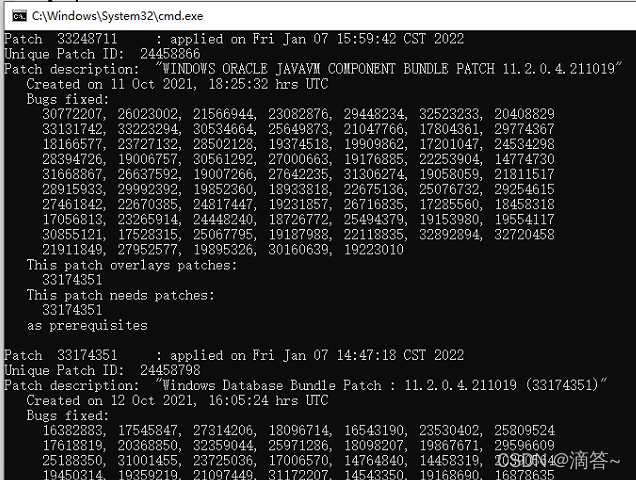Click bug number 17804361
636x480 pixels.
[x=449, y=129]
